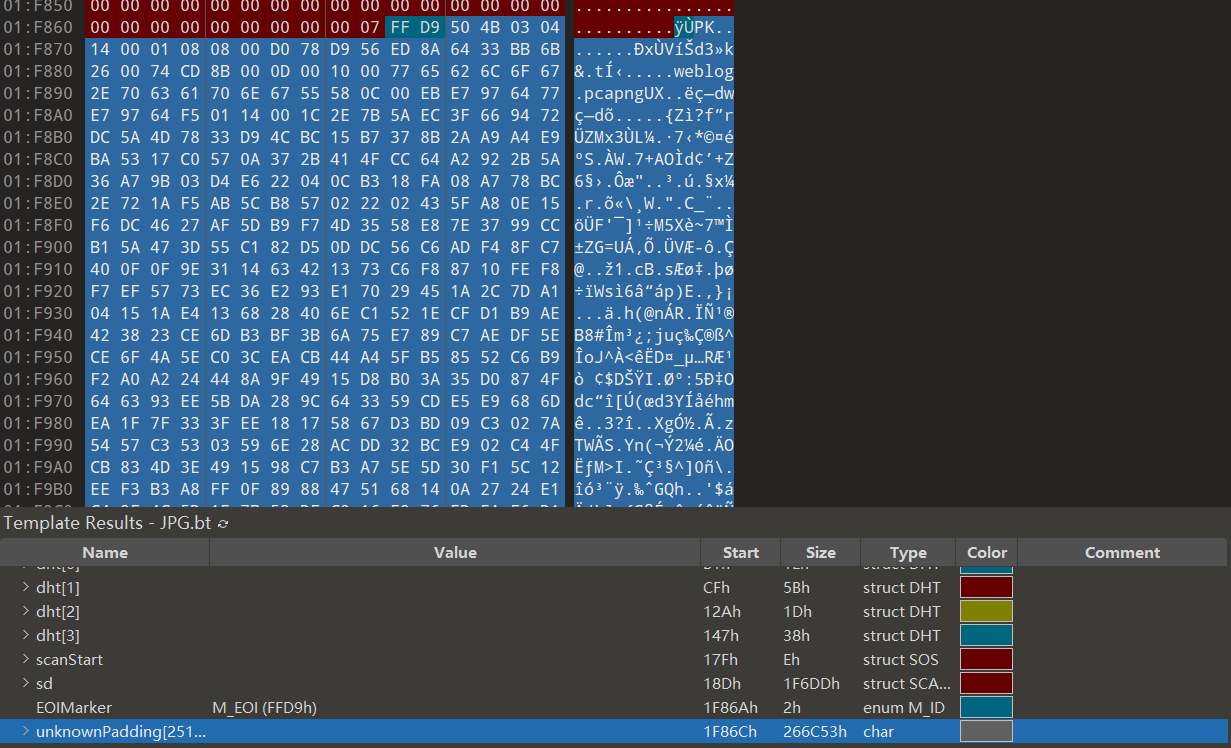Screen dimensions: 1231x748
Task: Expand the unknownPadding array row
Action: pos(26,732)
